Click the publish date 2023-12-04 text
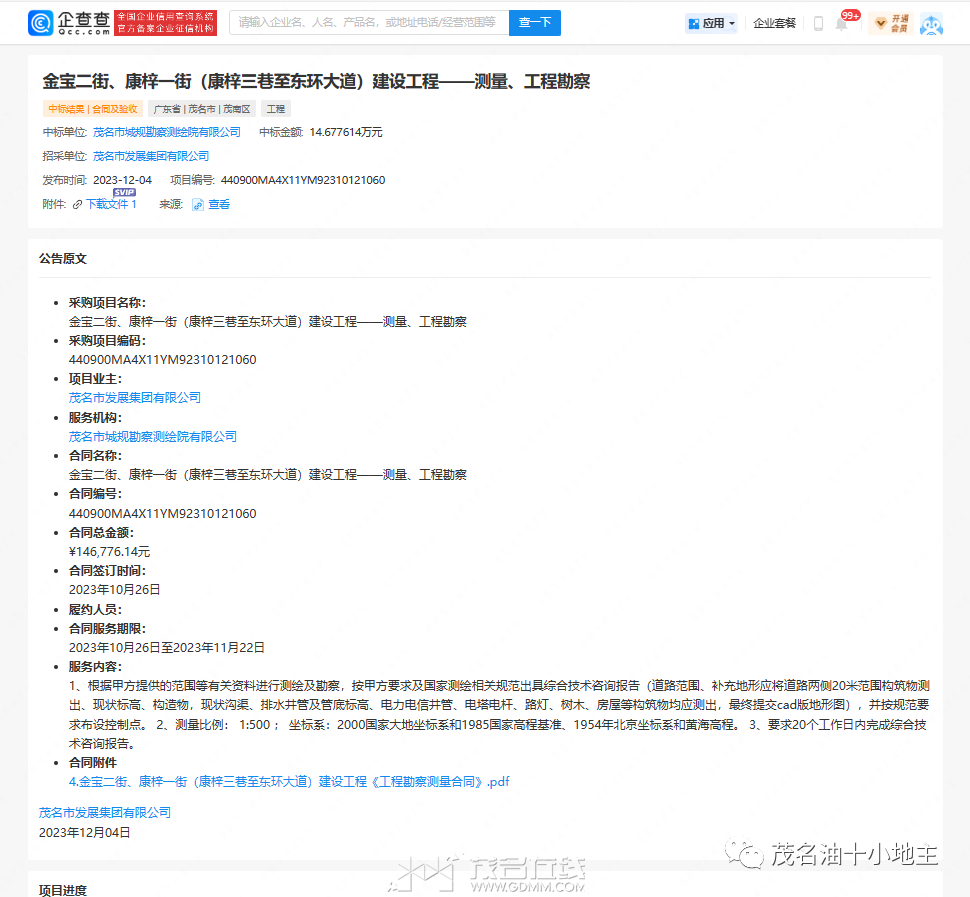Viewport: 970px width, 897px height. point(122,180)
